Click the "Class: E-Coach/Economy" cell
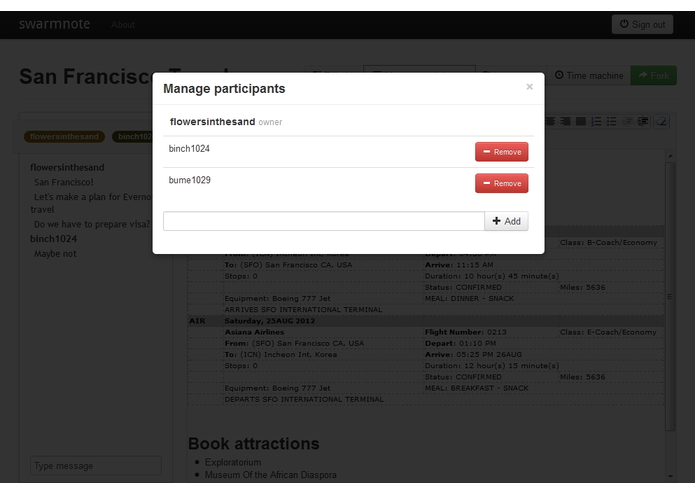 tap(608, 332)
